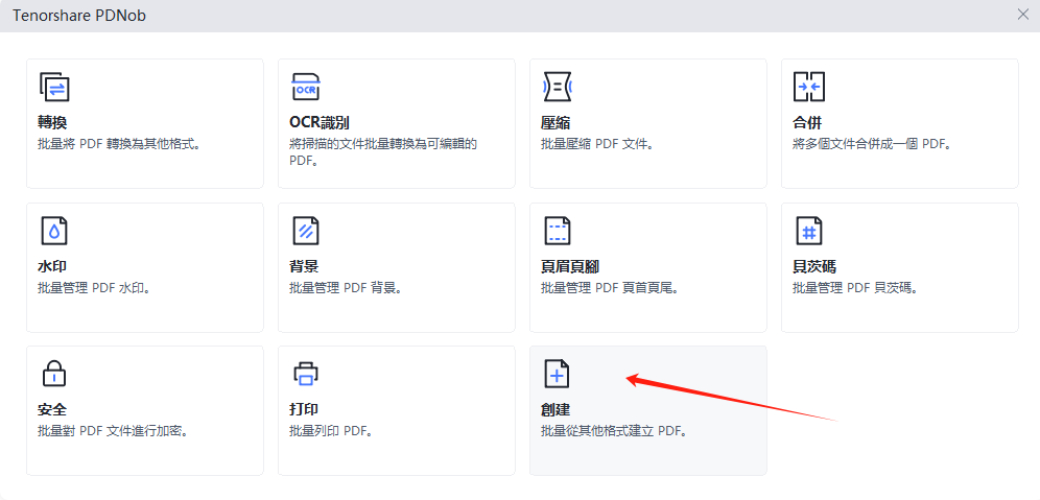
Task: Choose the 合併 merge icon
Action: pyautogui.click(x=809, y=87)
